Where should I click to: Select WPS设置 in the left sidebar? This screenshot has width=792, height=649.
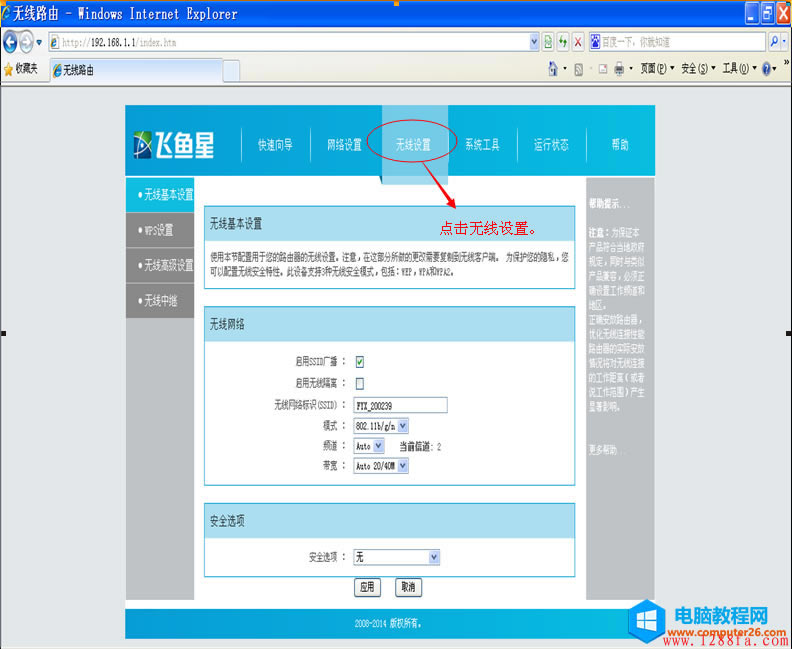[158, 230]
